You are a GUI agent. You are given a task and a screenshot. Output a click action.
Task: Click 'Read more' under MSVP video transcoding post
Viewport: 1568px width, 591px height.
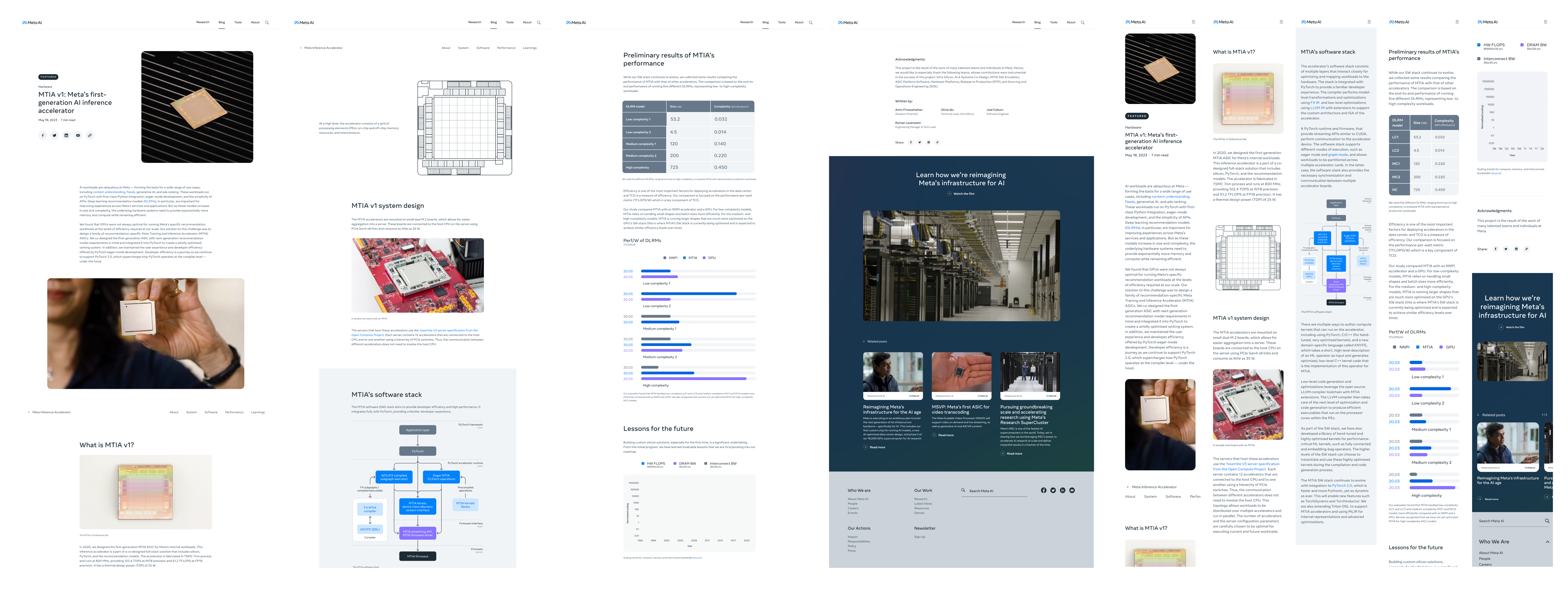pos(943,435)
